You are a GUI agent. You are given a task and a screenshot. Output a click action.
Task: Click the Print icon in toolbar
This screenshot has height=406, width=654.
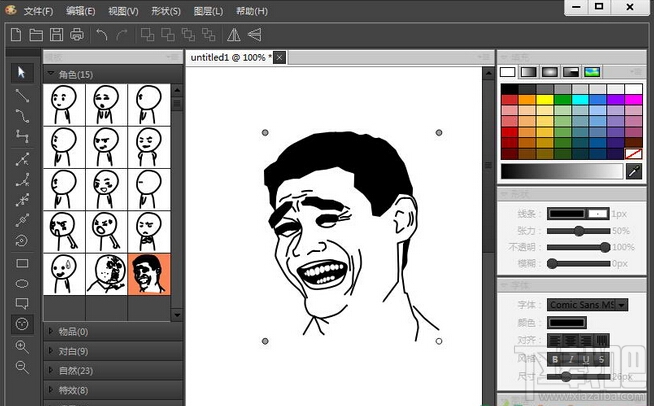pos(76,35)
